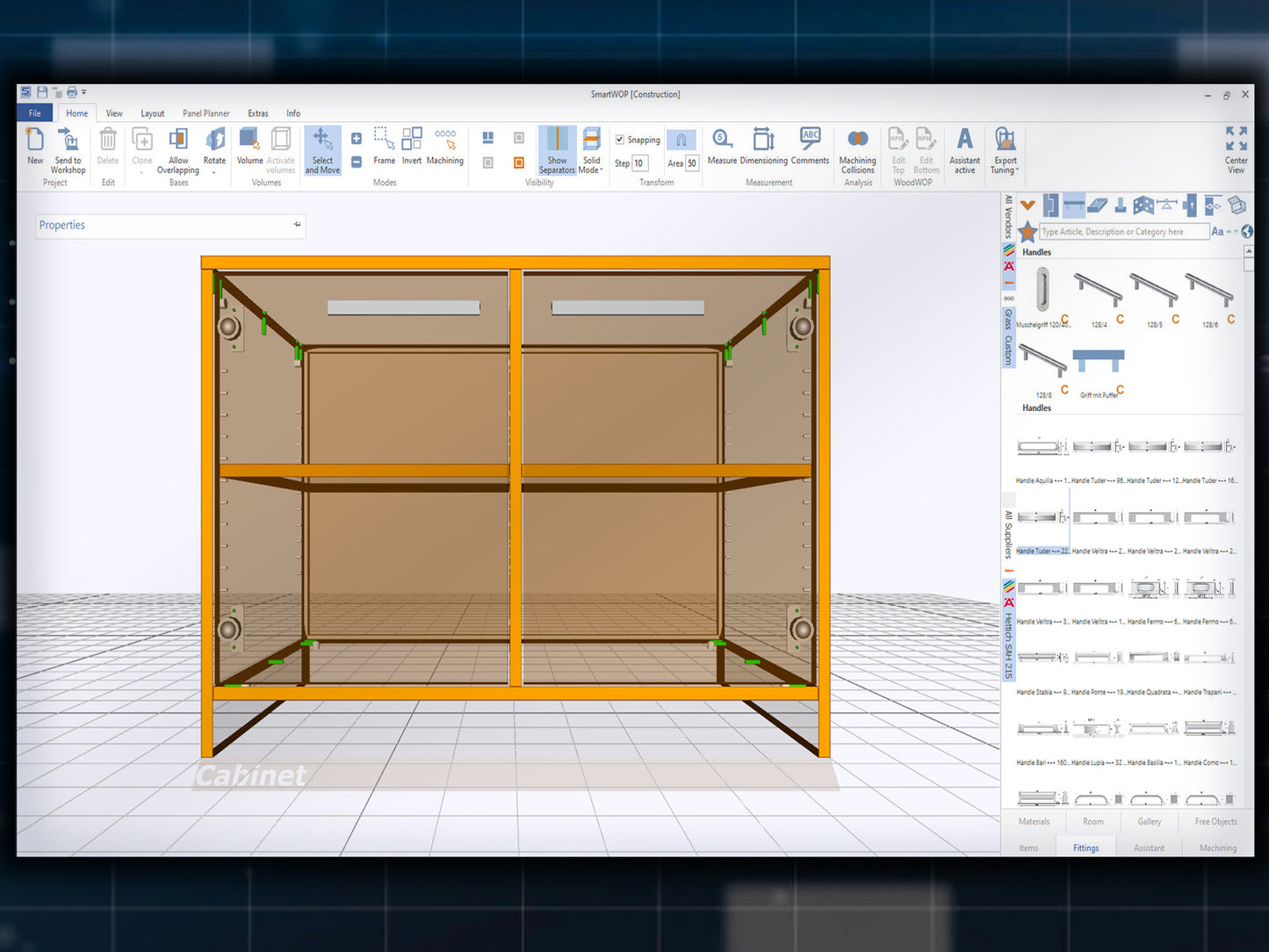Image resolution: width=1269 pixels, height=952 pixels.
Task: Open the Panel Planner ribbon tab
Action: (205, 113)
